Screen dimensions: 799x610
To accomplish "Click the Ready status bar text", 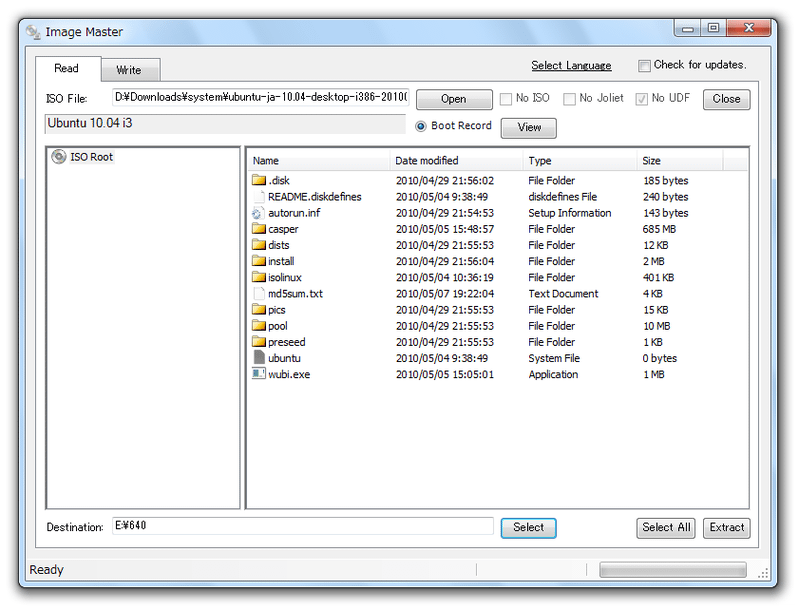I will pyautogui.click(x=46, y=570).
